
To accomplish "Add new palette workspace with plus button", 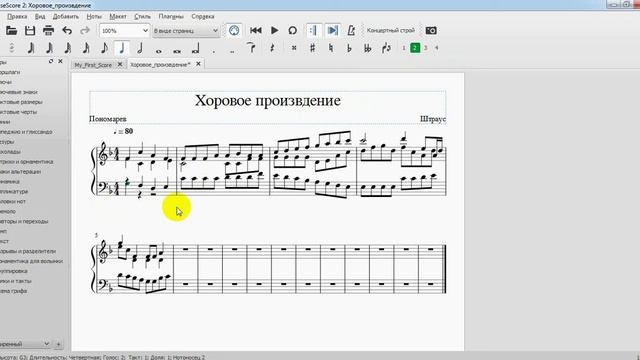I will coord(58,344).
